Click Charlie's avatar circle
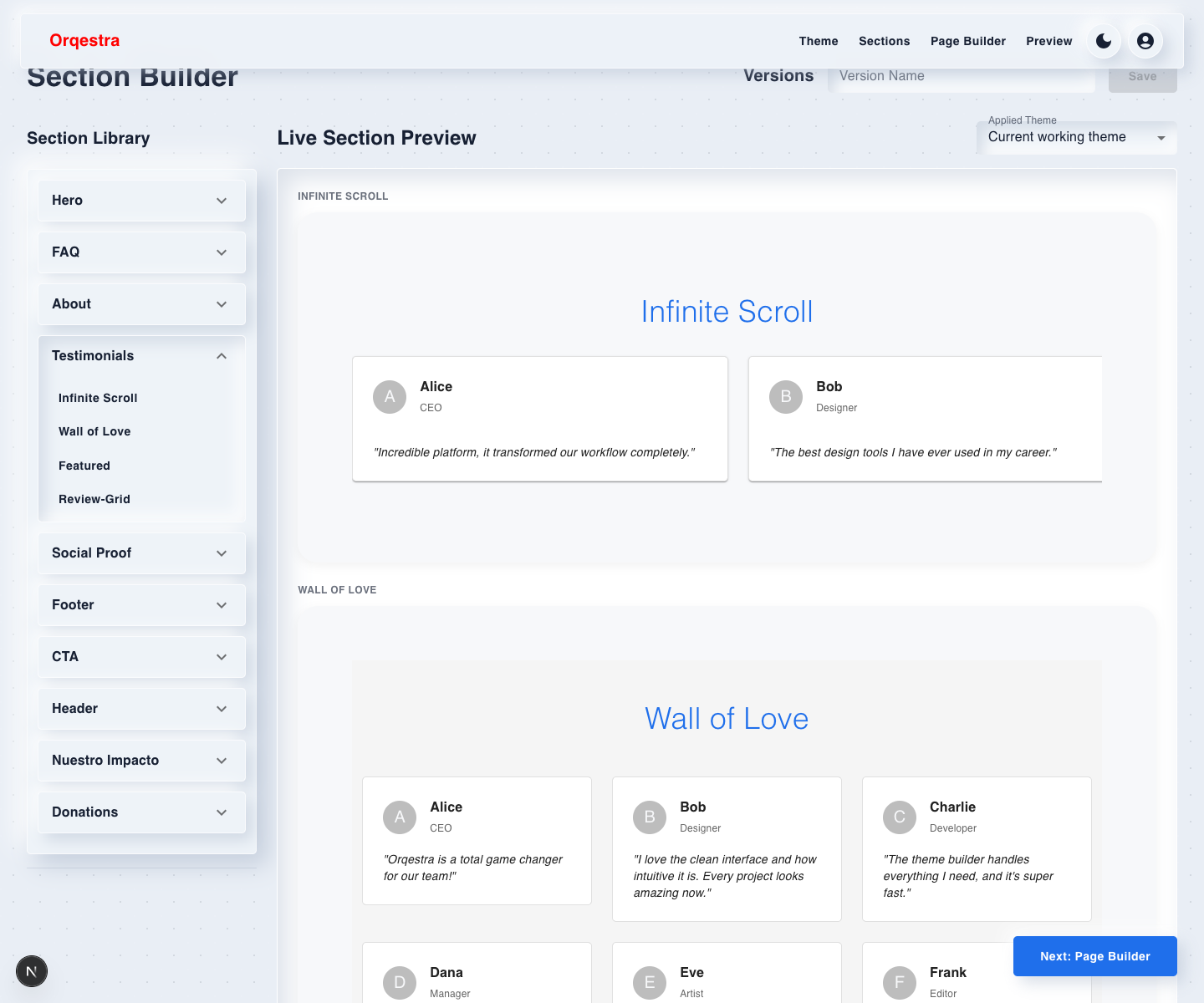This screenshot has width=1204, height=1003. click(900, 817)
